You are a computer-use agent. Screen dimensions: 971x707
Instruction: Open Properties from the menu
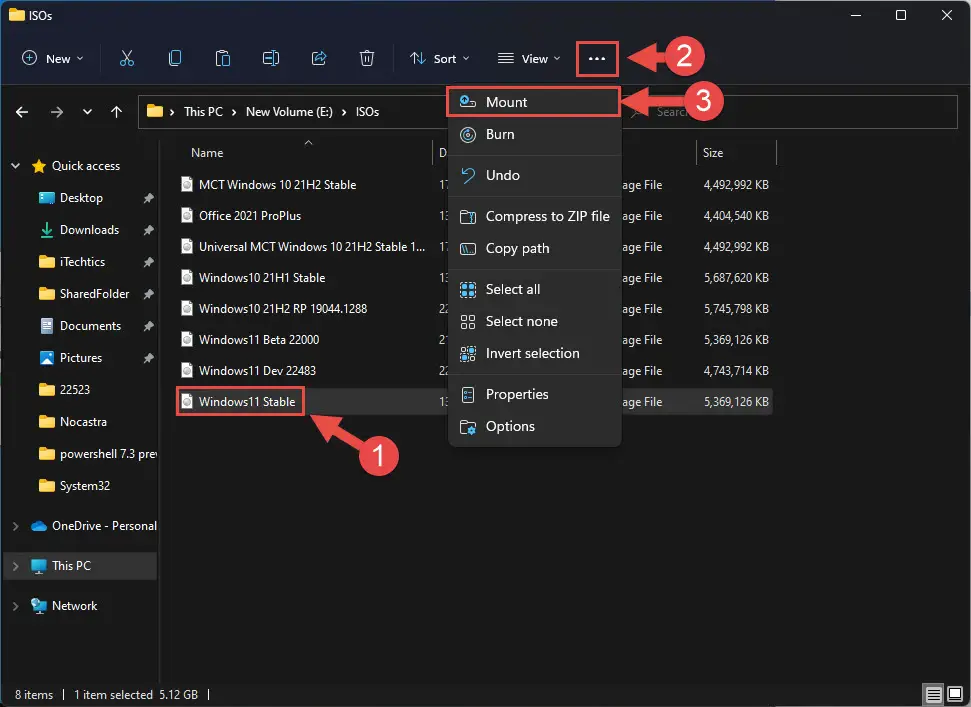pos(534,394)
